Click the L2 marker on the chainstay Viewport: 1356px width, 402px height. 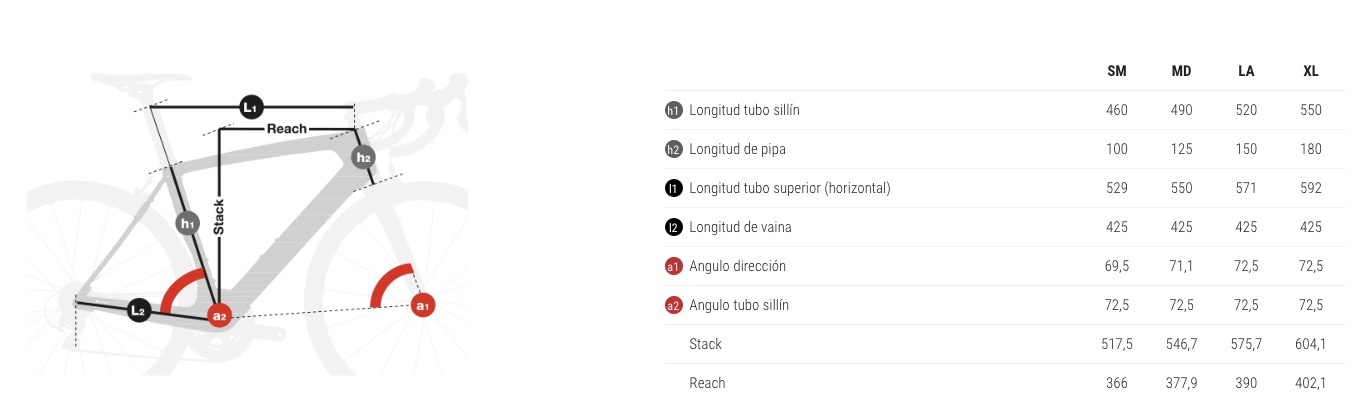click(139, 311)
